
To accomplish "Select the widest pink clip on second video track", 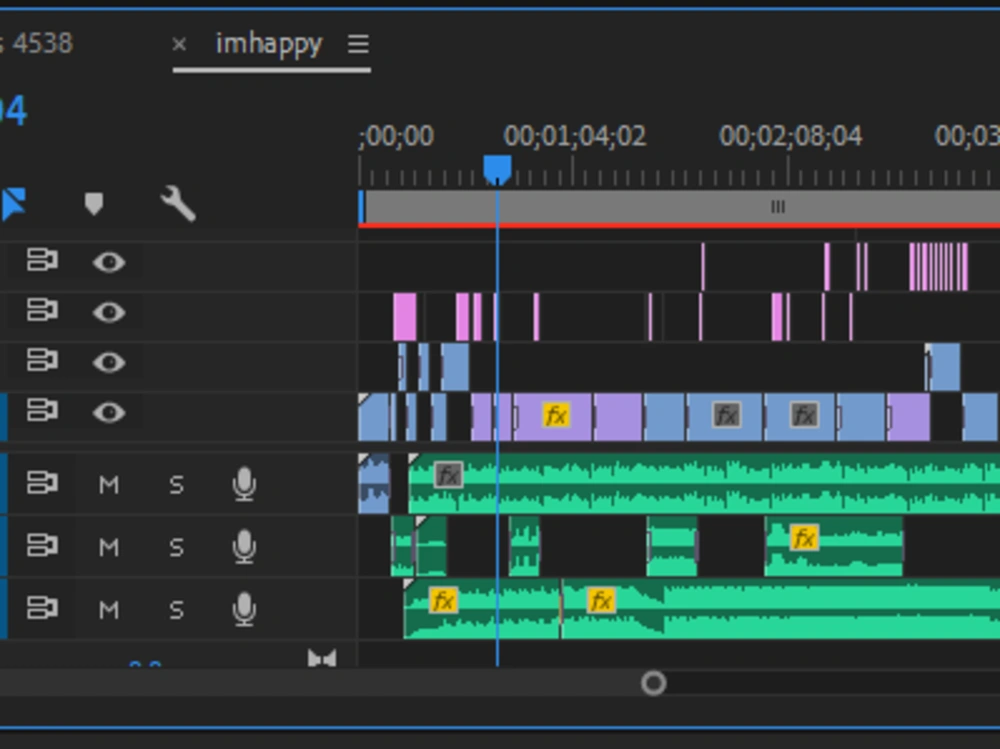I will tap(405, 316).
